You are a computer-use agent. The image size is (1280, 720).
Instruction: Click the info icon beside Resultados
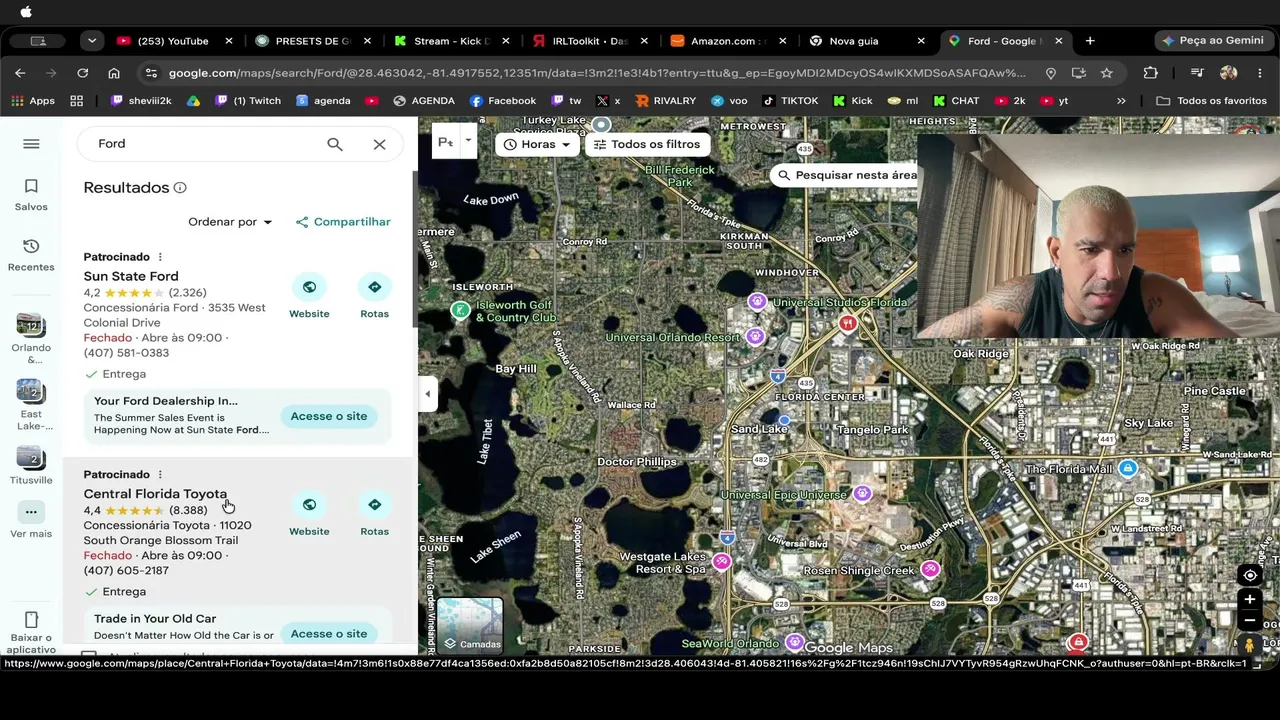click(180, 188)
